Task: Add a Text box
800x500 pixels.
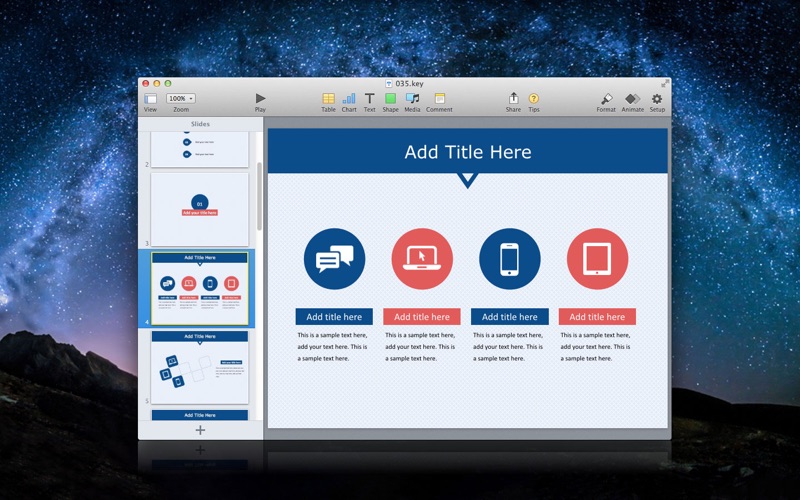Action: click(369, 98)
